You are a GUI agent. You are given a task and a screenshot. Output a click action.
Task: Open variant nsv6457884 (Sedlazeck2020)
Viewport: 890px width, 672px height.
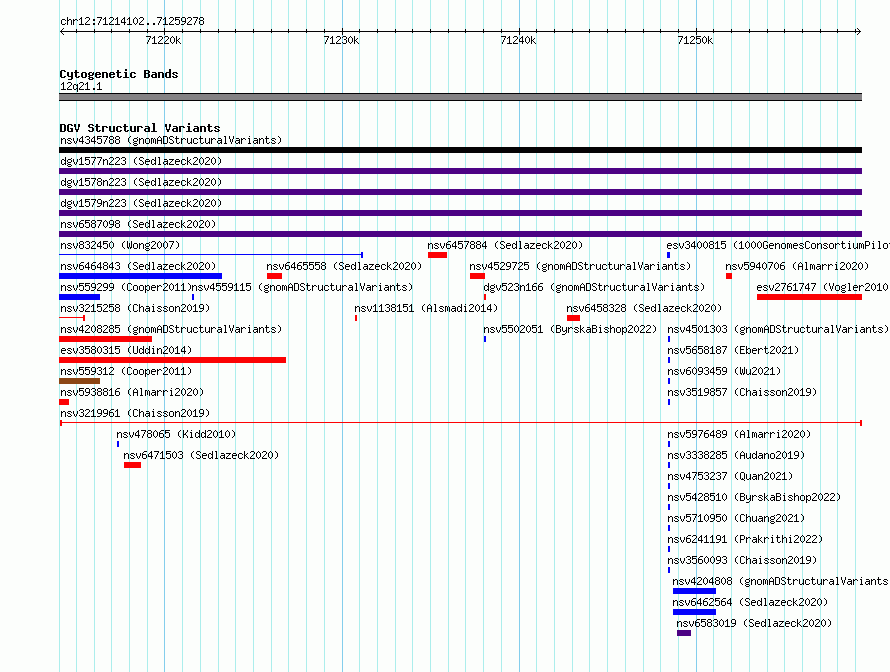pyautogui.click(x=505, y=245)
